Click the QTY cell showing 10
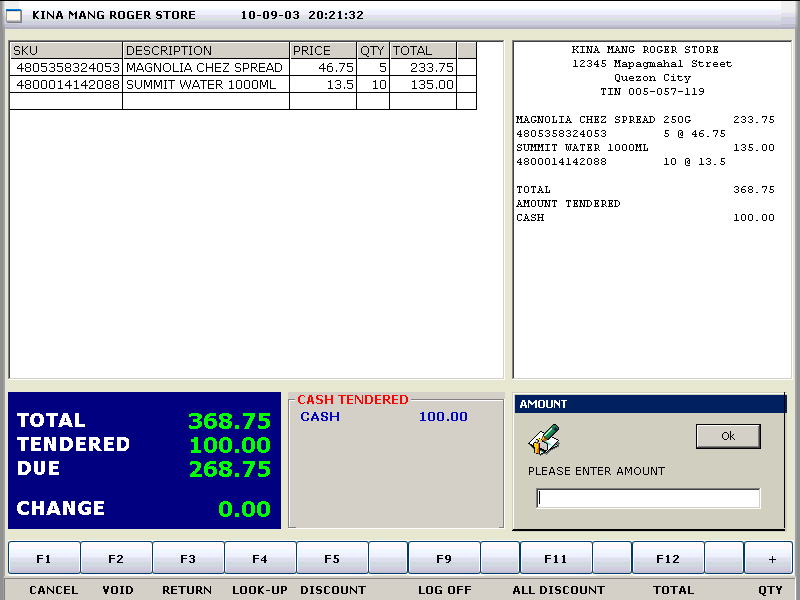The width and height of the screenshot is (800, 600). point(373,85)
